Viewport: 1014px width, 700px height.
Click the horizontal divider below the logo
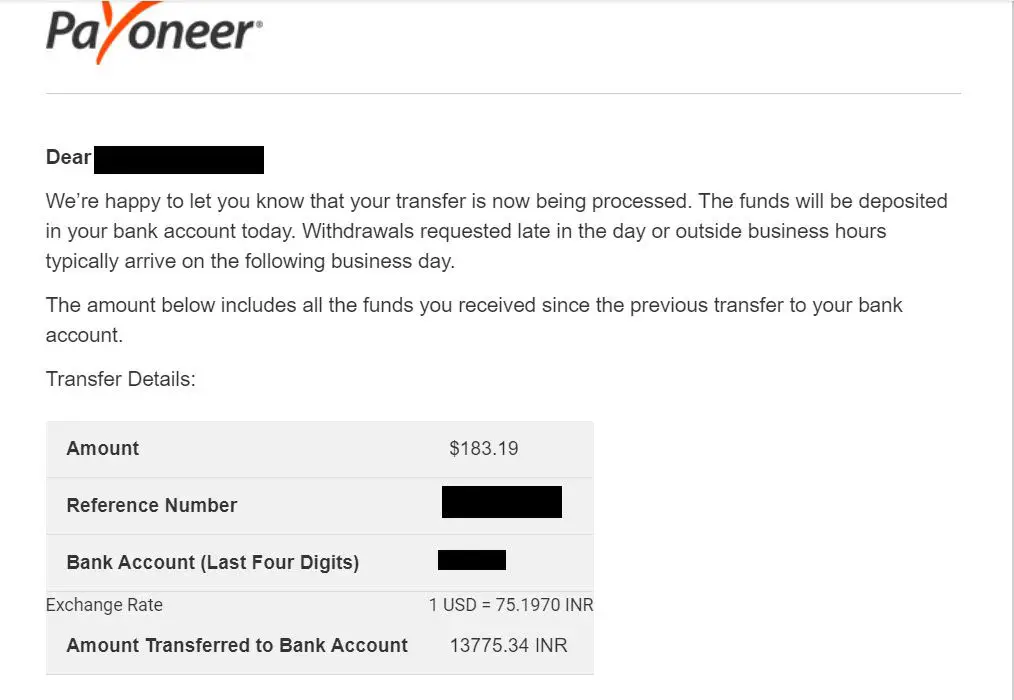tap(503, 93)
